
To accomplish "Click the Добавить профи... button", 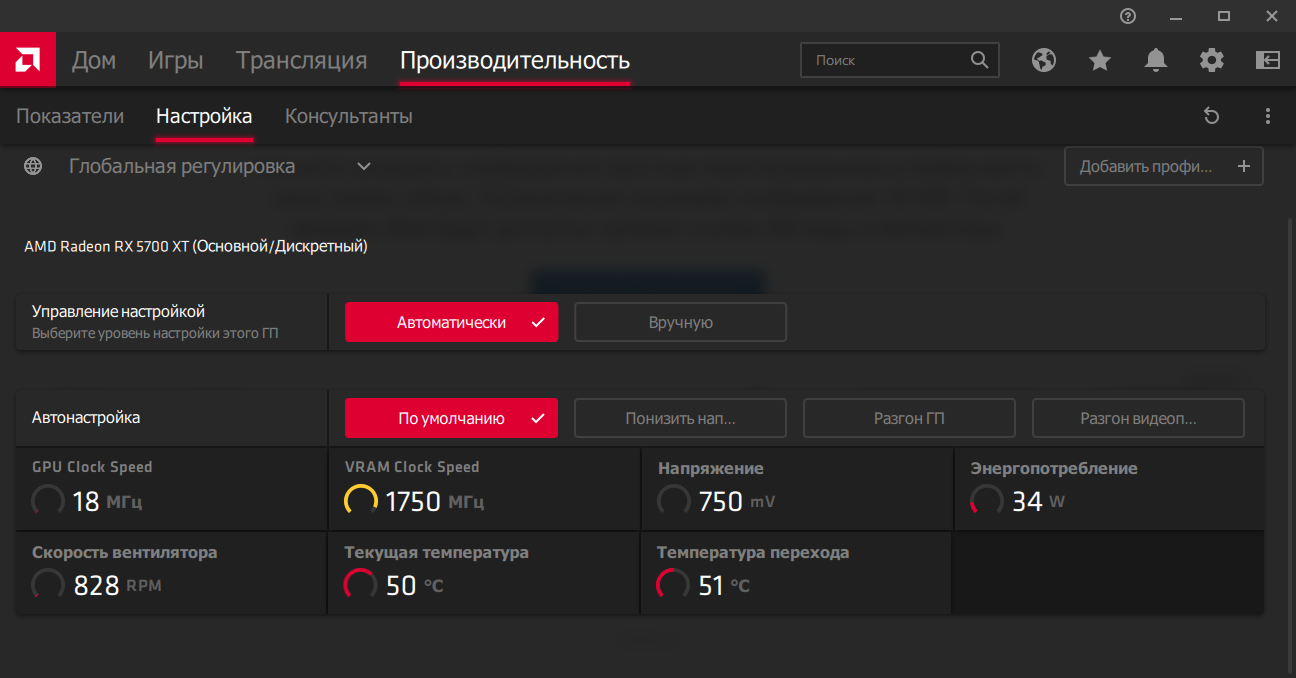I will (1164, 167).
